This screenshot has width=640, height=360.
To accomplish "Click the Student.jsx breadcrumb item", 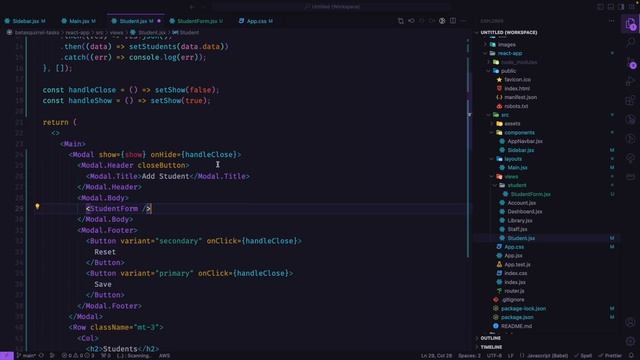I will (x=151, y=32).
